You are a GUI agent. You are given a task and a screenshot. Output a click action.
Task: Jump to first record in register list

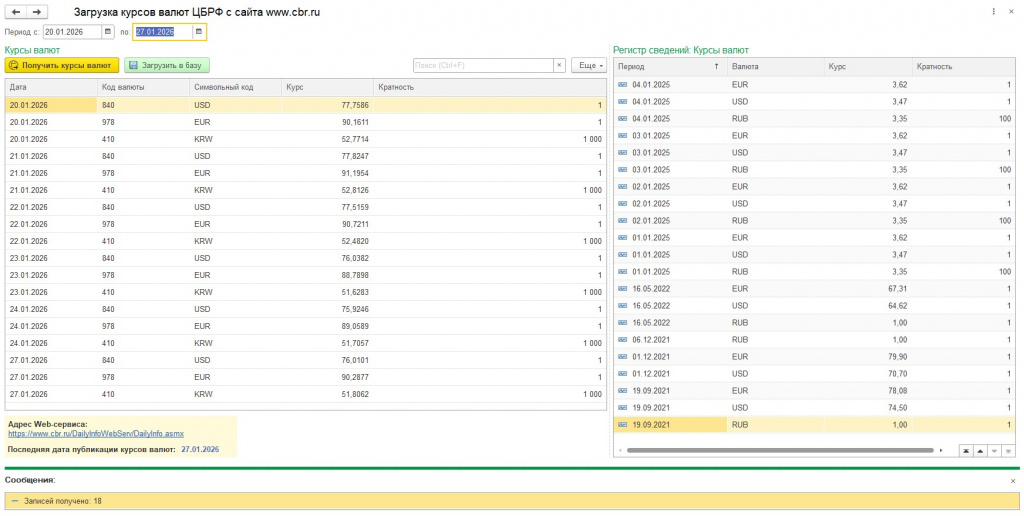pos(966,451)
